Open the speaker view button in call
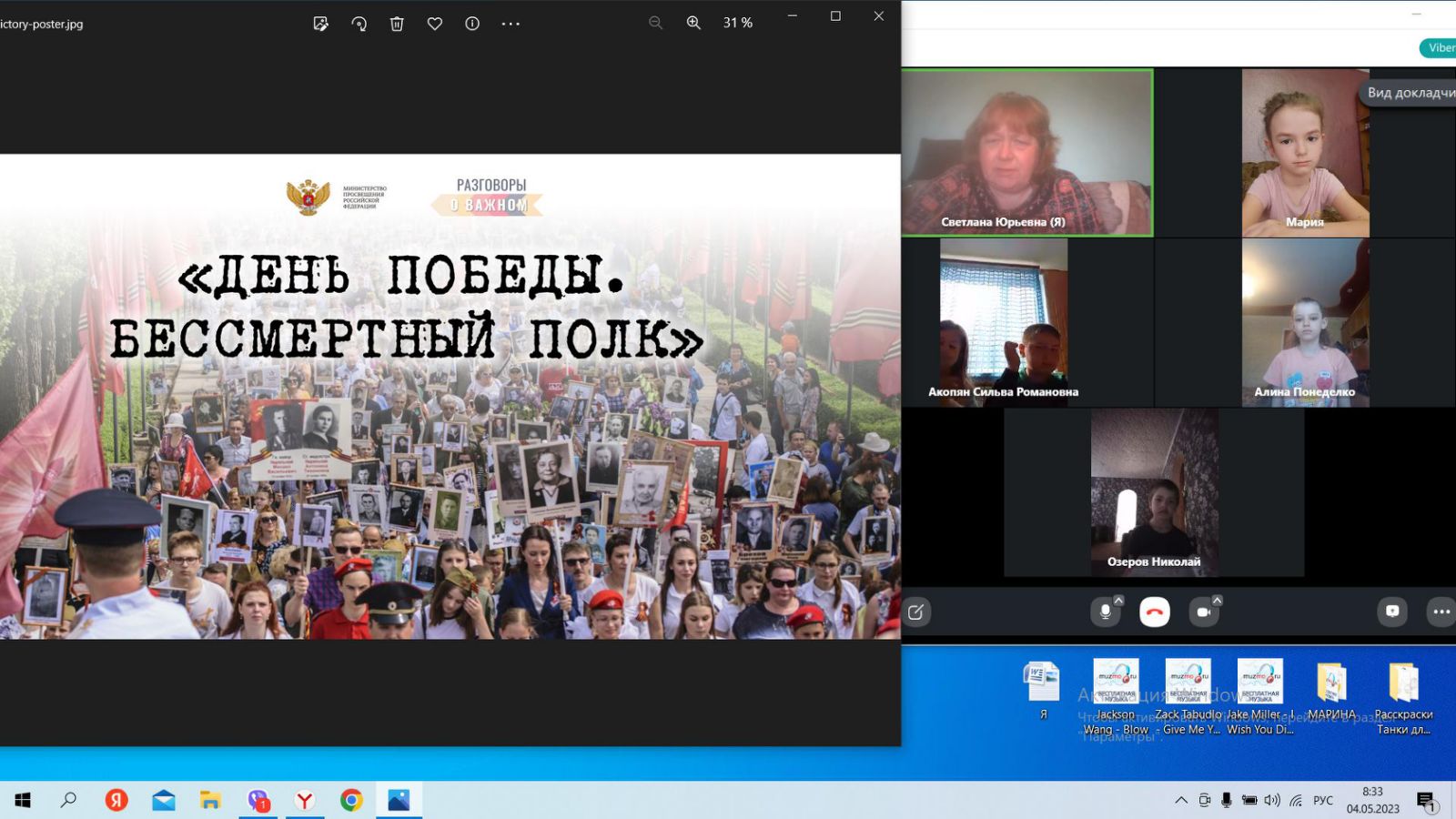Screen dimensions: 1456x819 [1409, 93]
